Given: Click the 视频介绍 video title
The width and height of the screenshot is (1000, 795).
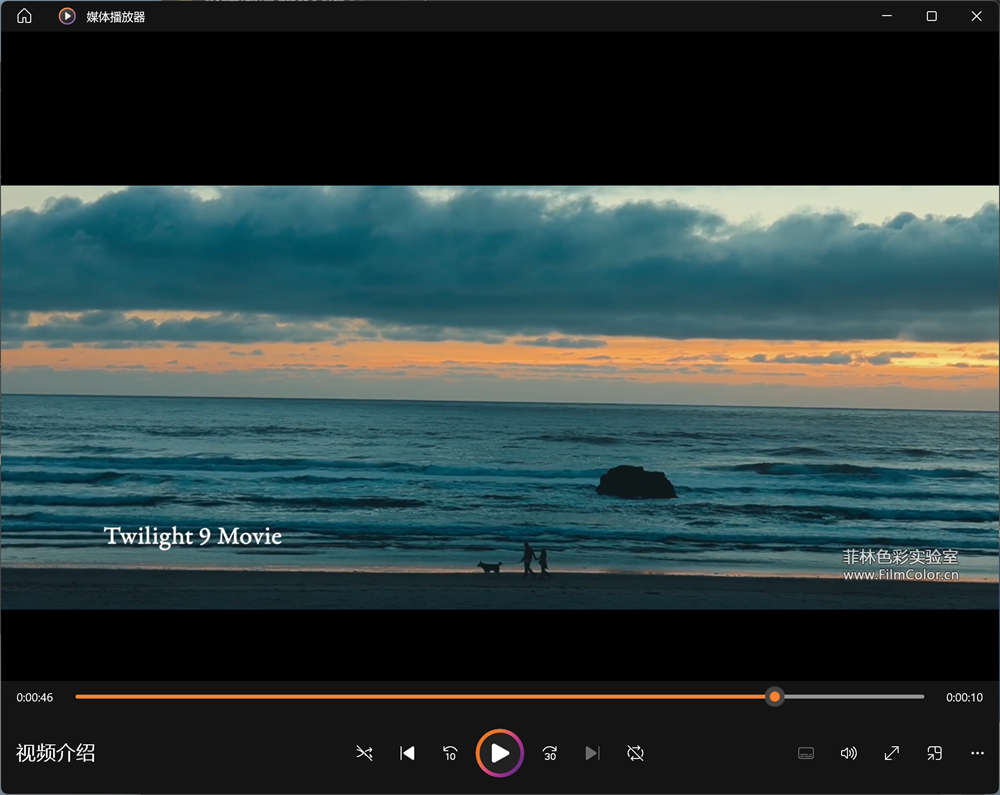Looking at the screenshot, I should 56,753.
